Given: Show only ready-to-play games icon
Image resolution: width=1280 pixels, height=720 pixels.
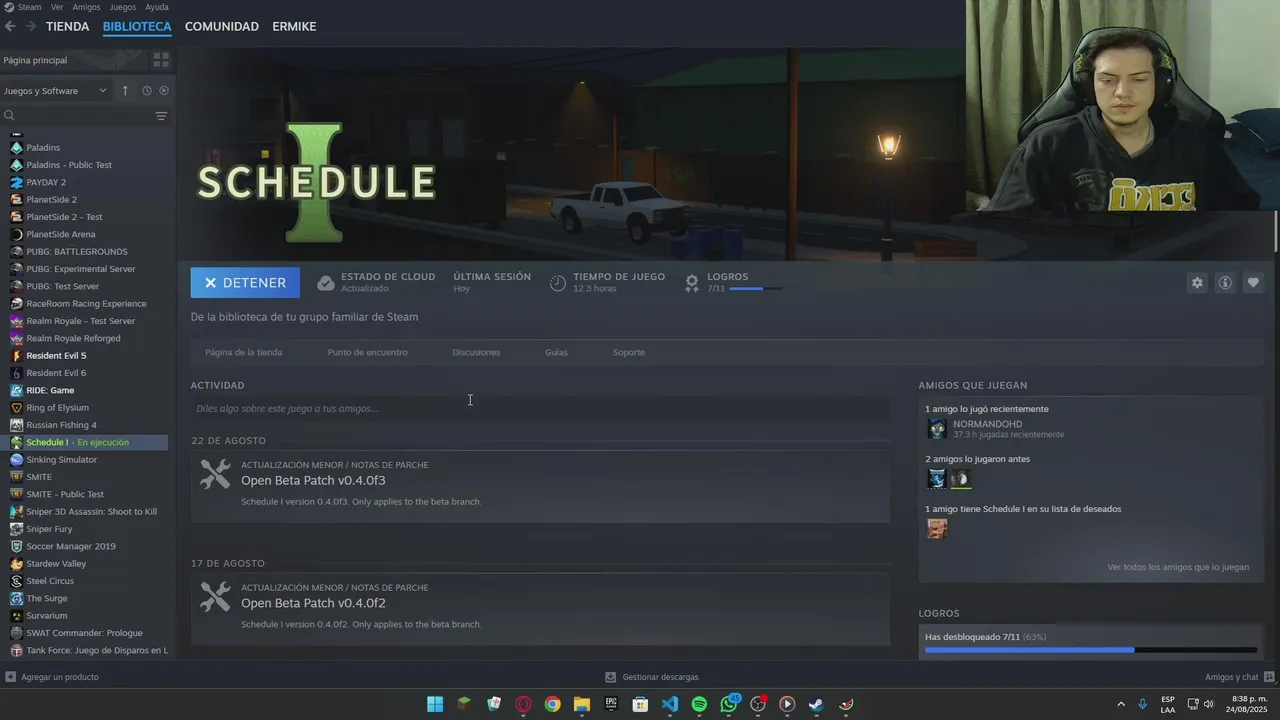Looking at the screenshot, I should point(164,91).
